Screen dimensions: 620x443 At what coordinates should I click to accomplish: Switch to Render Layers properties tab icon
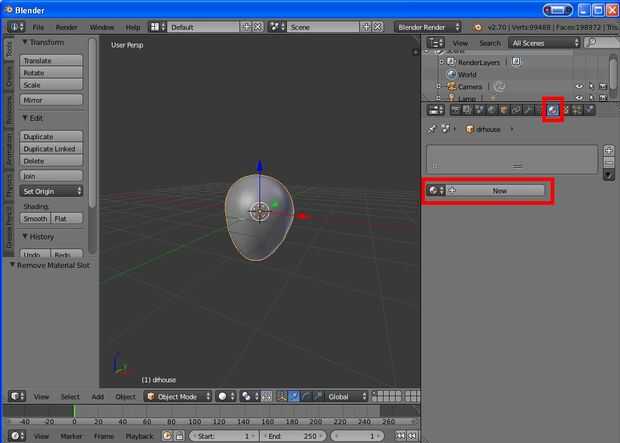[x=467, y=110]
